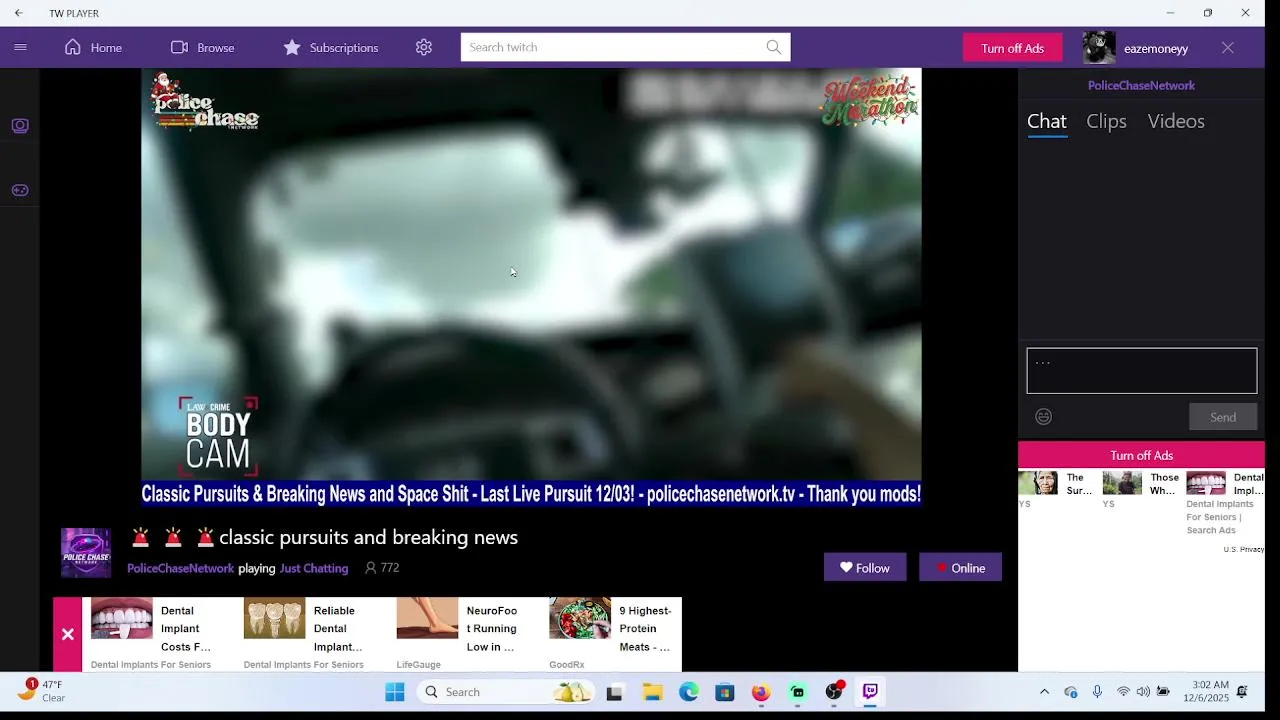The image size is (1280, 720).
Task: Send the chat message
Action: click(1223, 417)
